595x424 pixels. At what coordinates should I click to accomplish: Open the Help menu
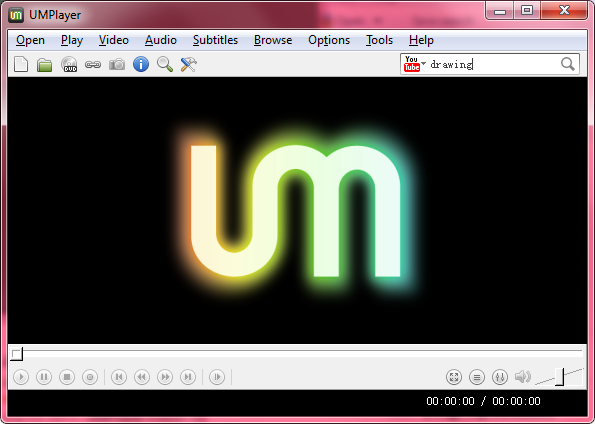(x=421, y=40)
